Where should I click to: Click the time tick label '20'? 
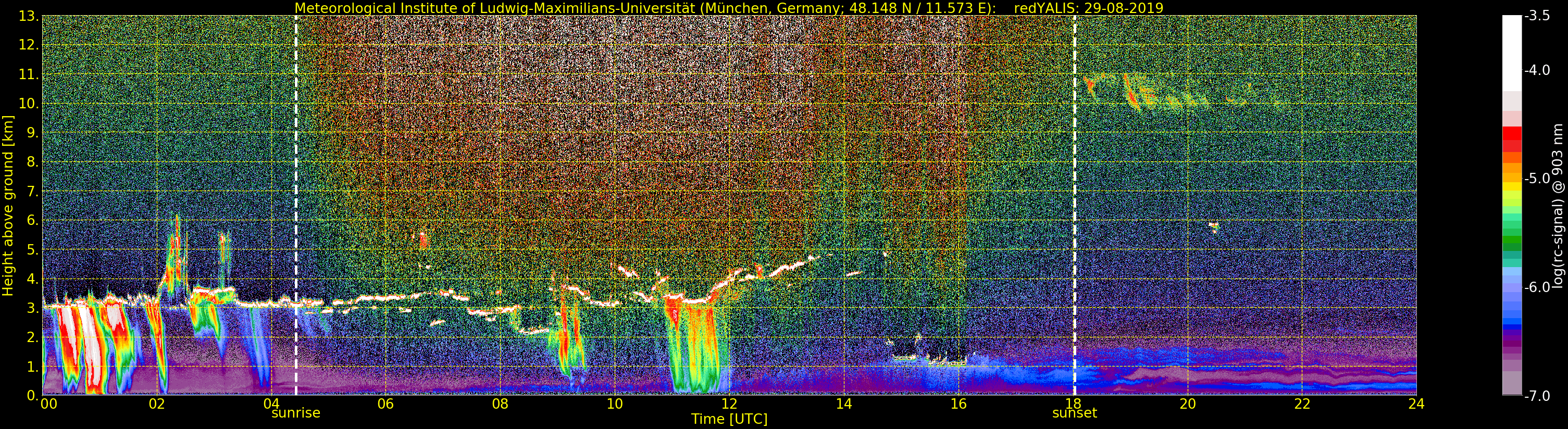(x=1188, y=403)
